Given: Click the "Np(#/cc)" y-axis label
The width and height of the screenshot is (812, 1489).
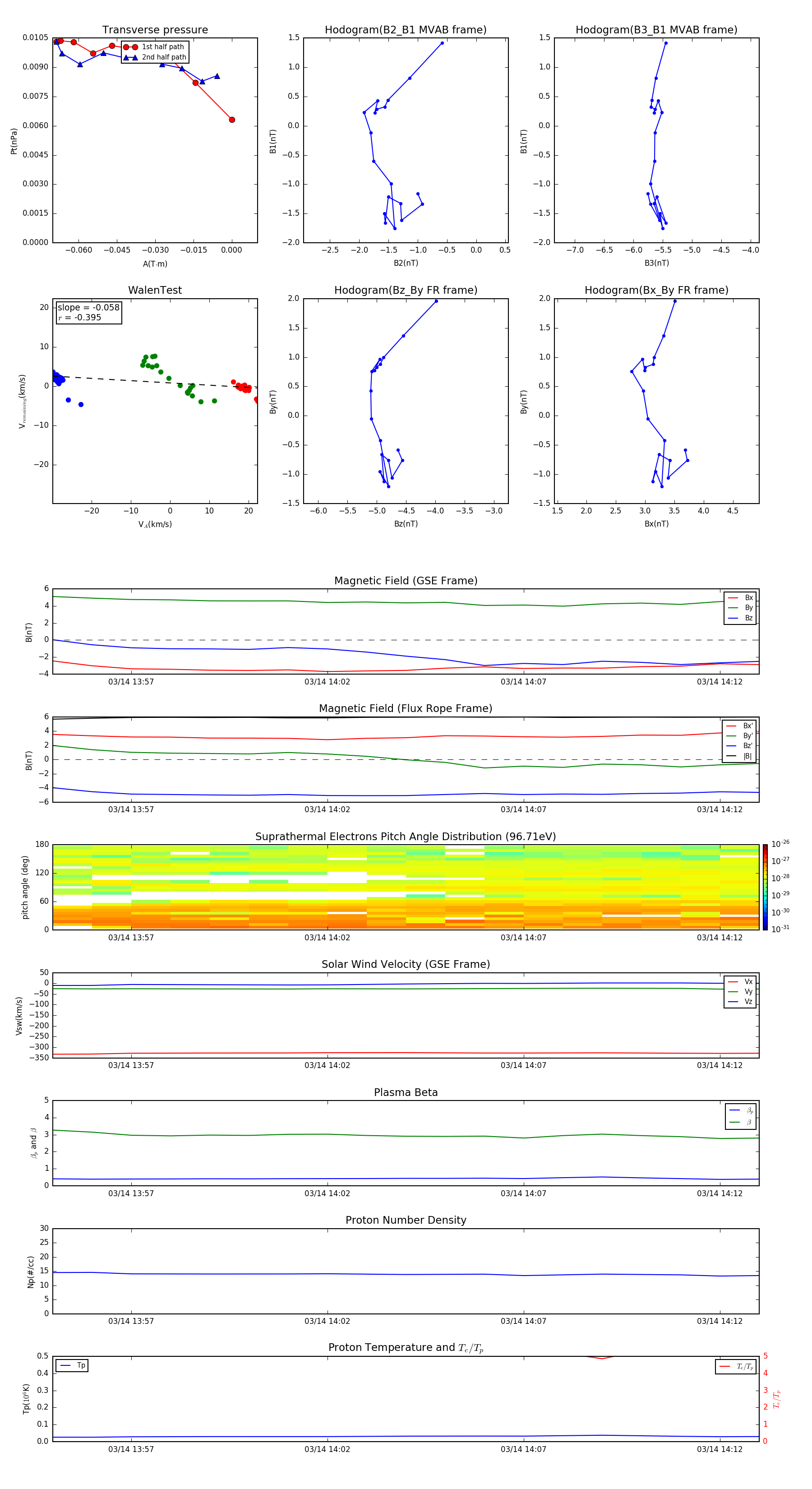Looking at the screenshot, I should coord(31,1272).
